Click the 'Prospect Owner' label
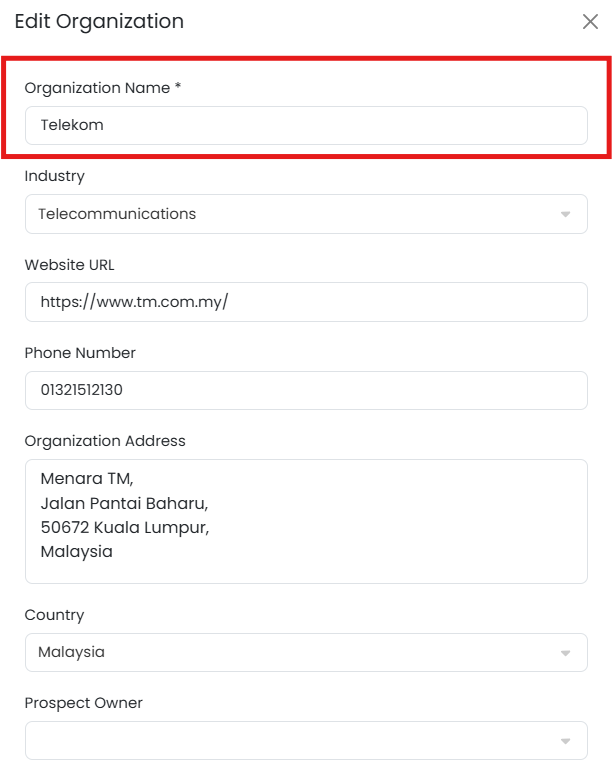This screenshot has height=767, width=612. pos(84,703)
